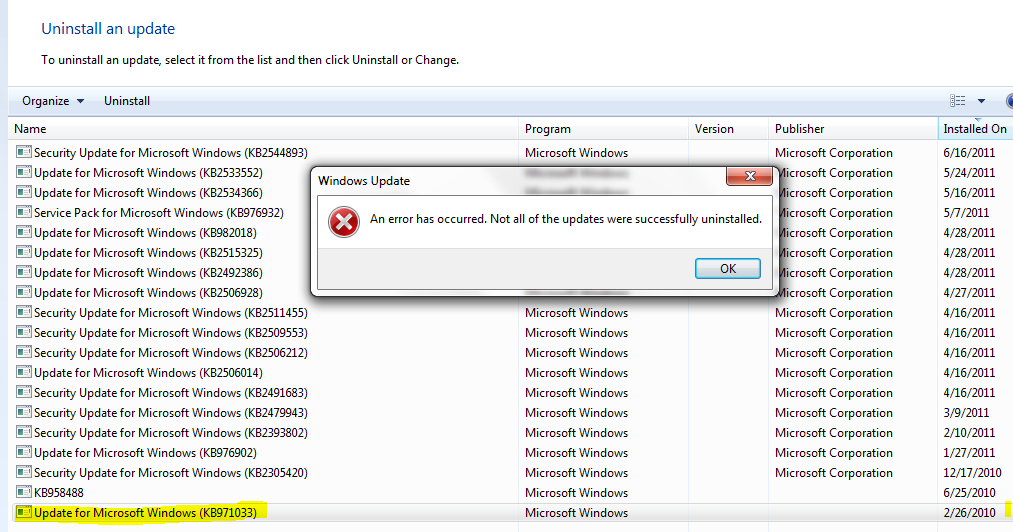
Task: Click the icon beside Update KB2506928
Action: [x=23, y=293]
